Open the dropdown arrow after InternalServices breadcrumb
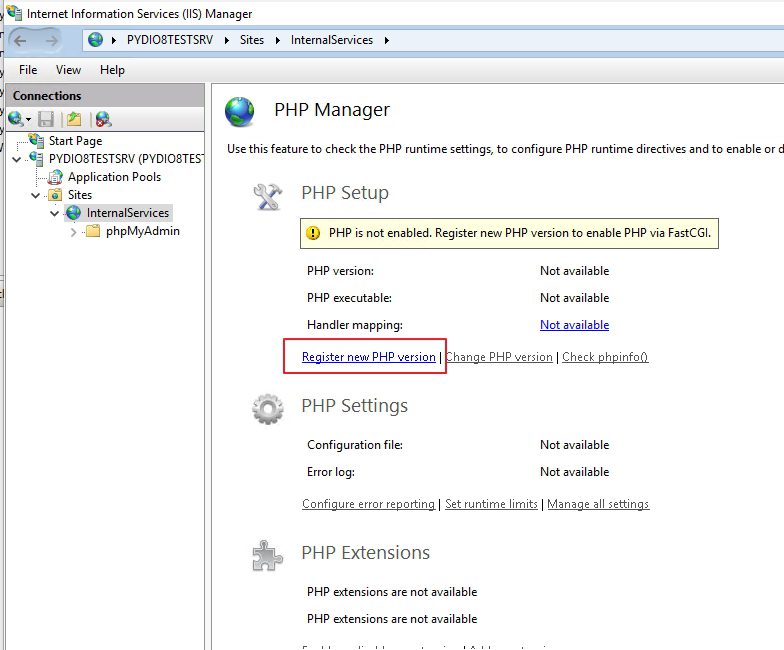The image size is (784, 650). [386, 40]
